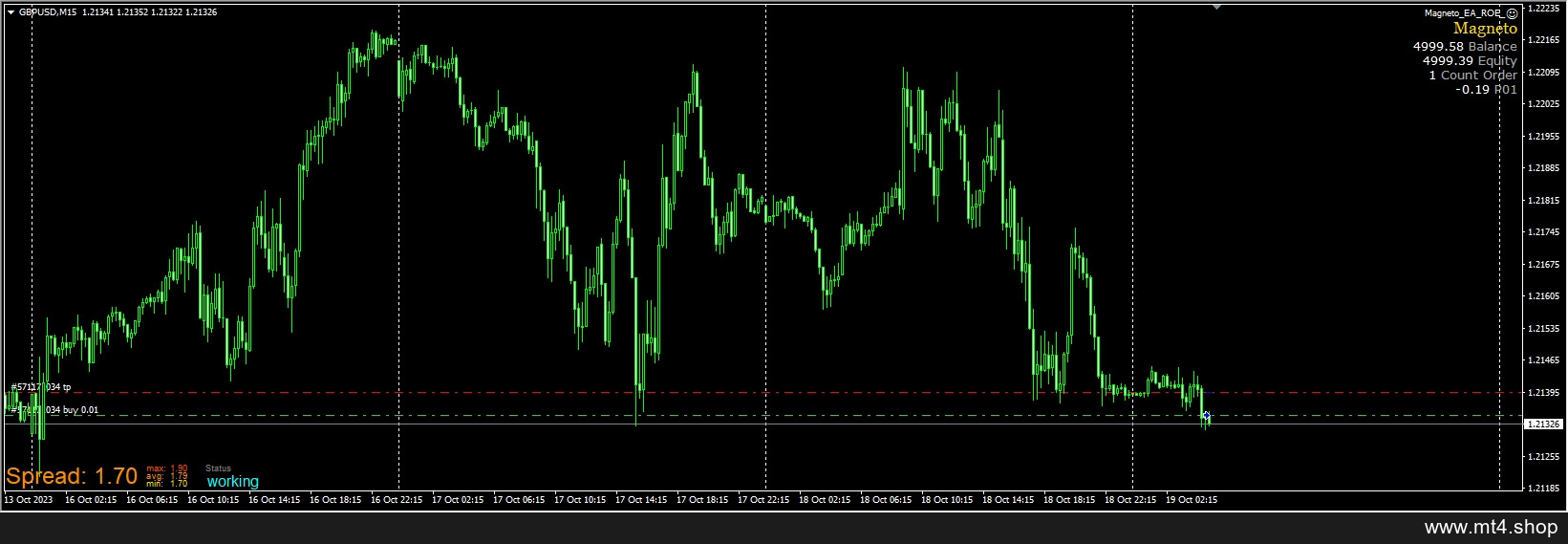The height and width of the screenshot is (544, 1568).
Task: Click the '18 Oct 22:15' time axis label
Action: (x=1130, y=499)
